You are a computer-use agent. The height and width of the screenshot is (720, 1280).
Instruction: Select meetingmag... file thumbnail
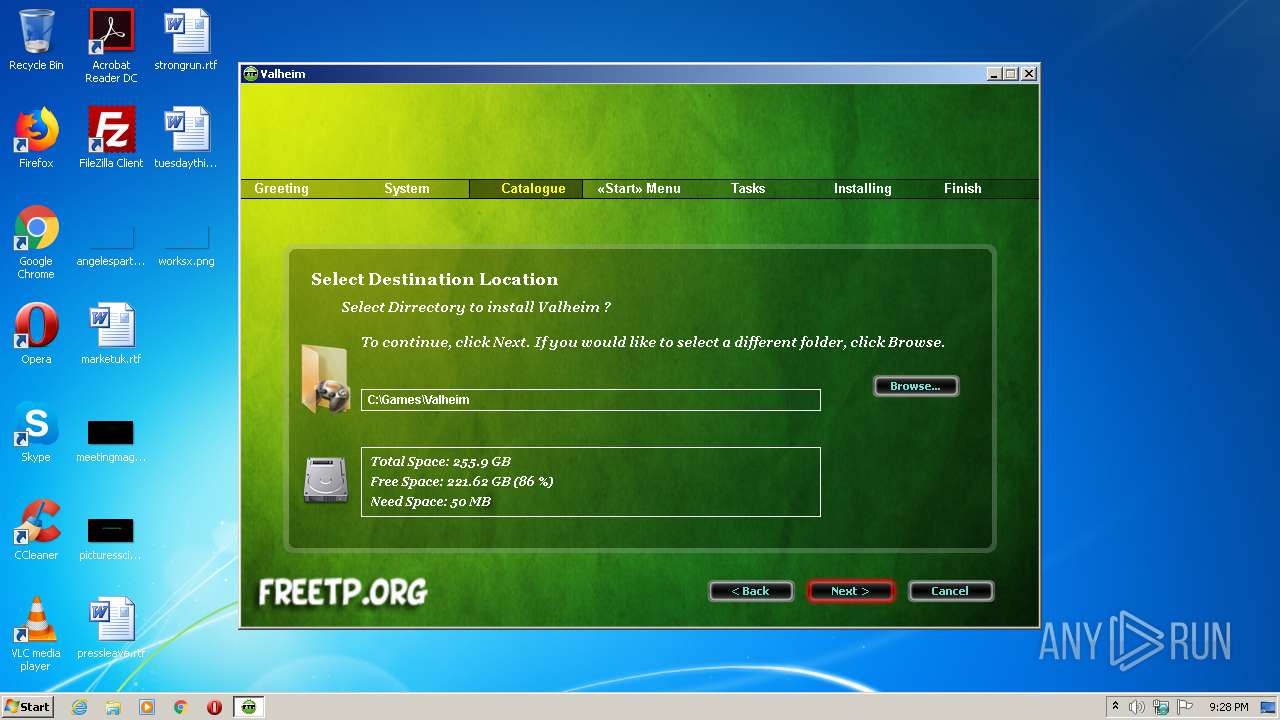111,440
